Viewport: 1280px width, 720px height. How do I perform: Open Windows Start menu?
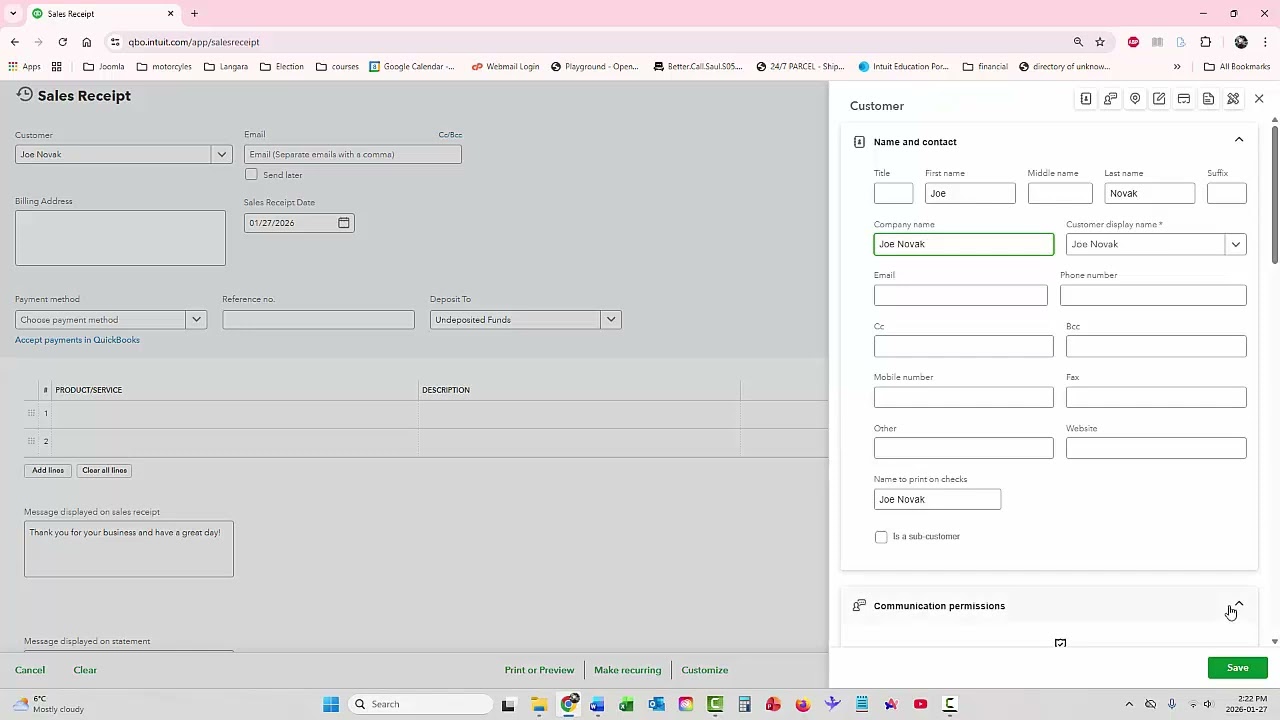(x=331, y=704)
